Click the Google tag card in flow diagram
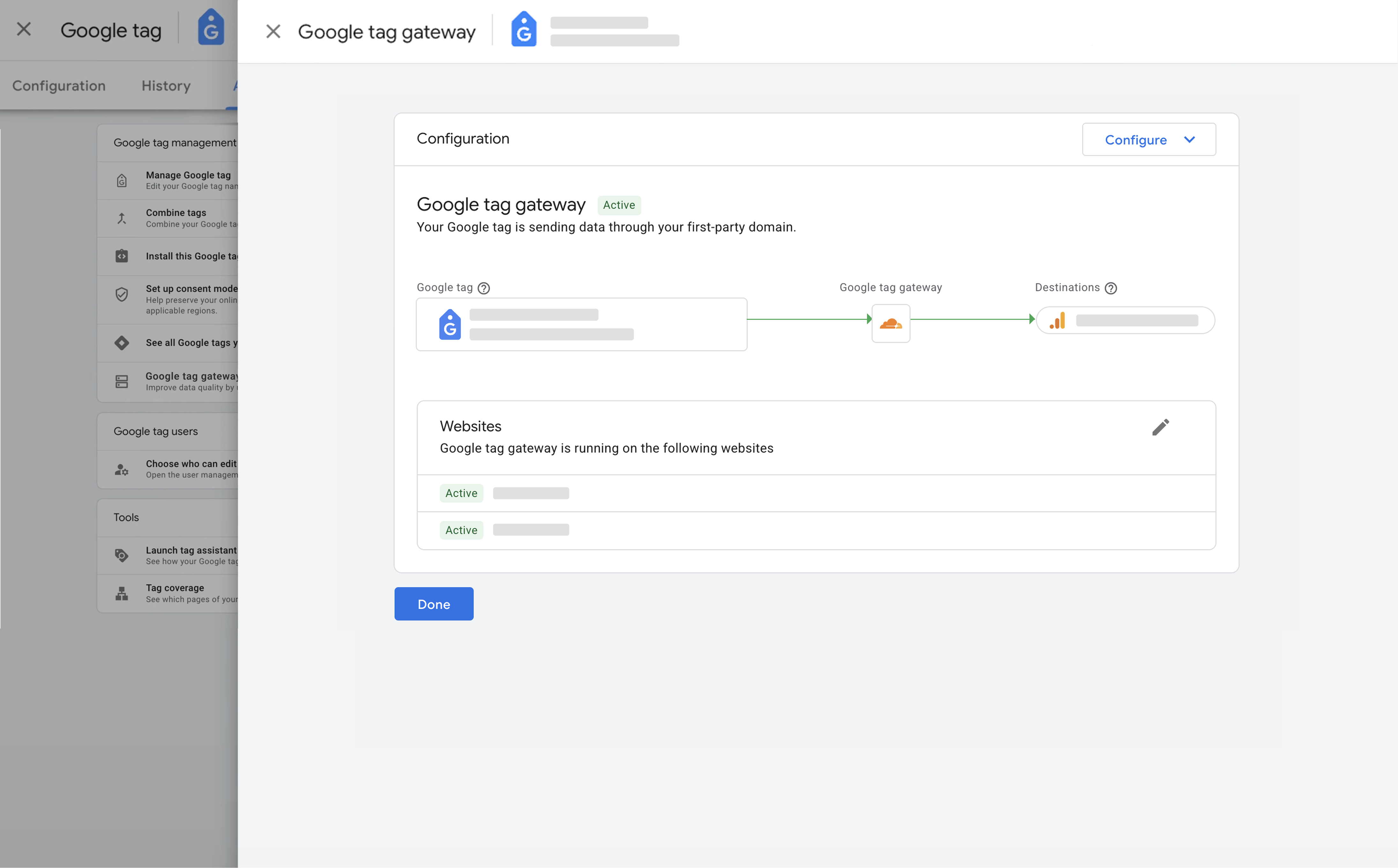This screenshot has height=868, width=1398. tap(582, 324)
